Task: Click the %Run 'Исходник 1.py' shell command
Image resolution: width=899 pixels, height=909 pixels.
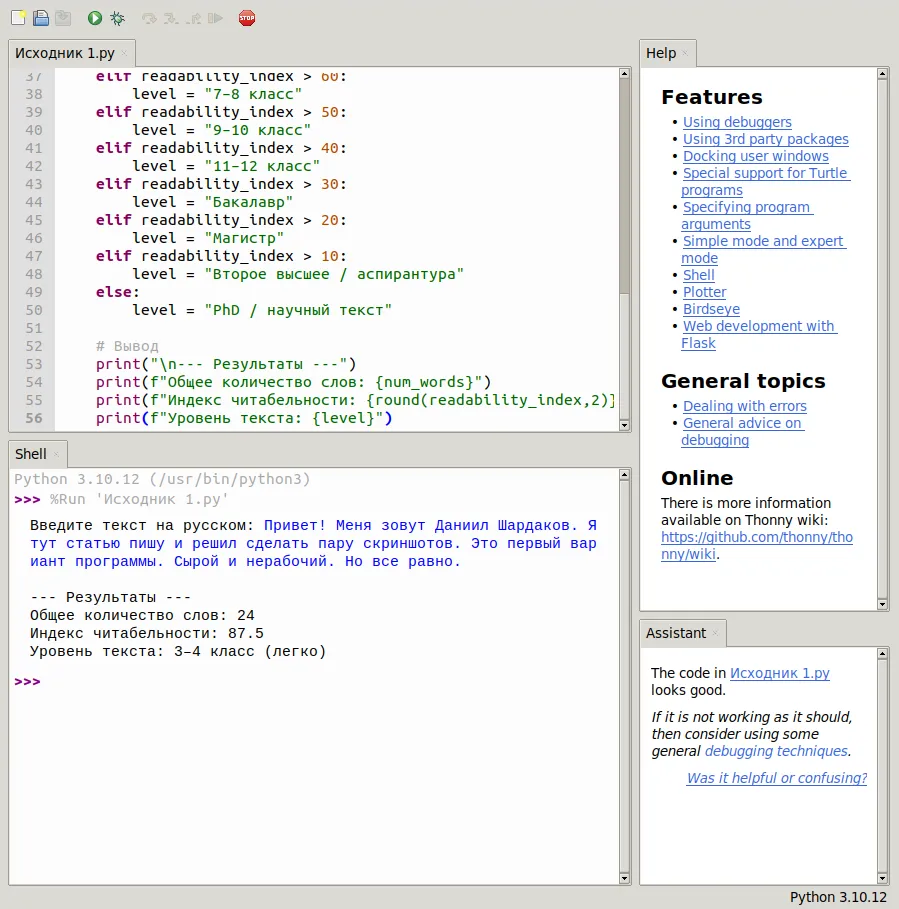Action: click(139, 499)
